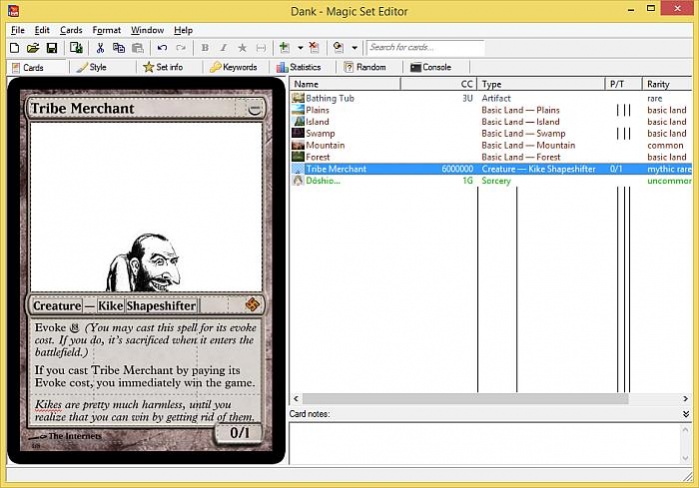The height and width of the screenshot is (488, 699).
Task: Click the symbol star formatting icon
Action: tap(242, 48)
